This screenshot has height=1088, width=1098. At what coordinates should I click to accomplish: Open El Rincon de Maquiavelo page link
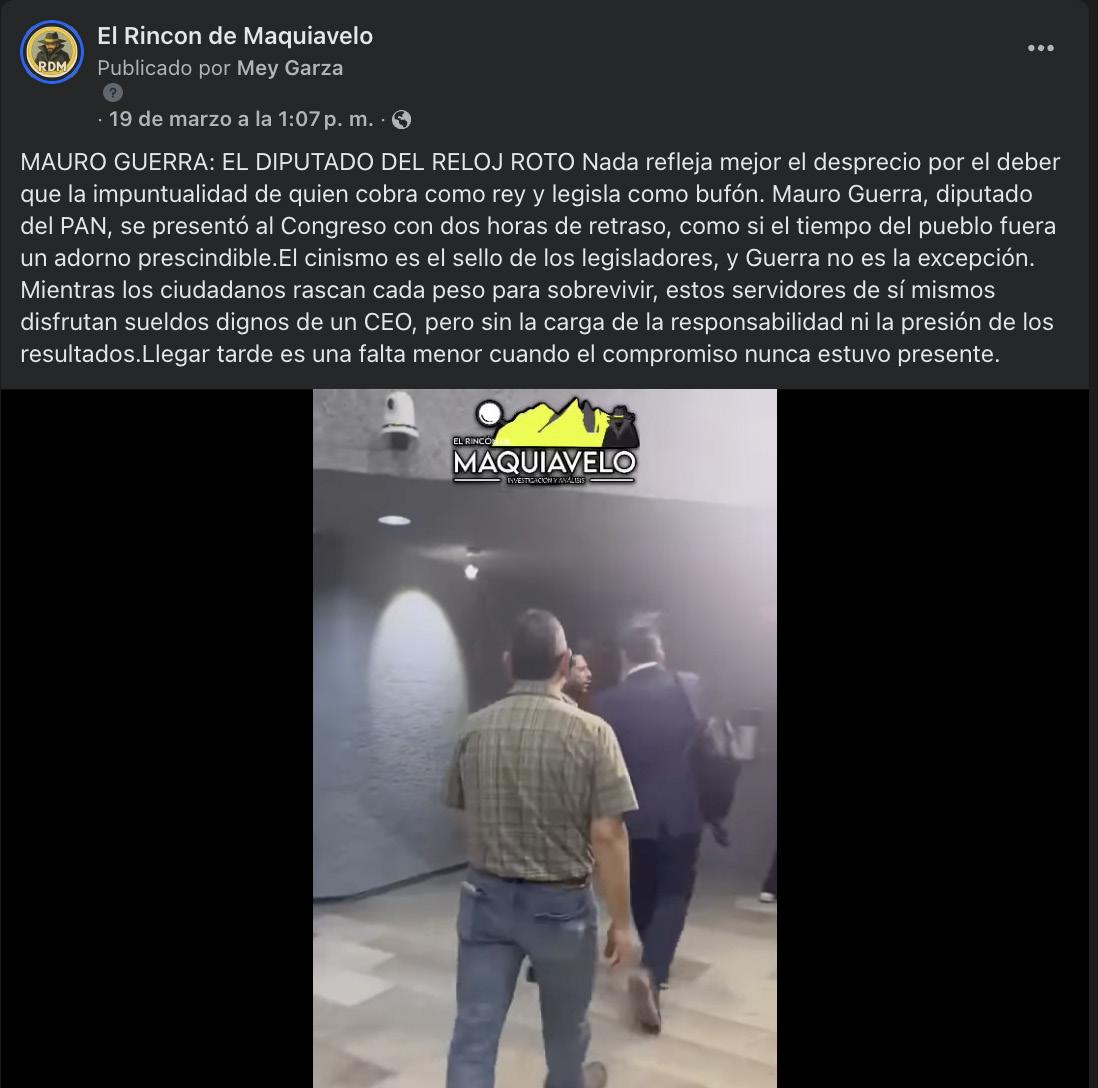tap(235, 36)
